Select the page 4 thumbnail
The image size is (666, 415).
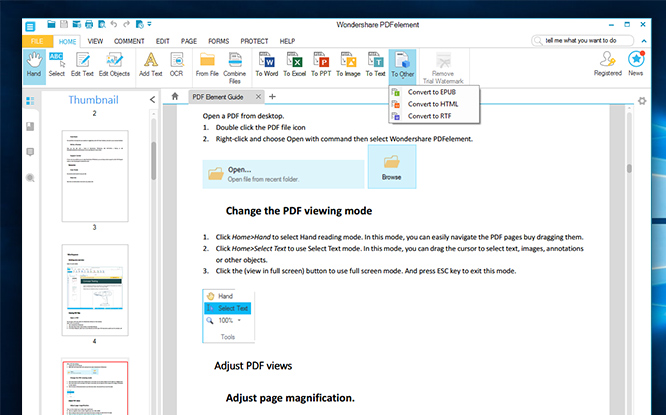[x=95, y=290]
